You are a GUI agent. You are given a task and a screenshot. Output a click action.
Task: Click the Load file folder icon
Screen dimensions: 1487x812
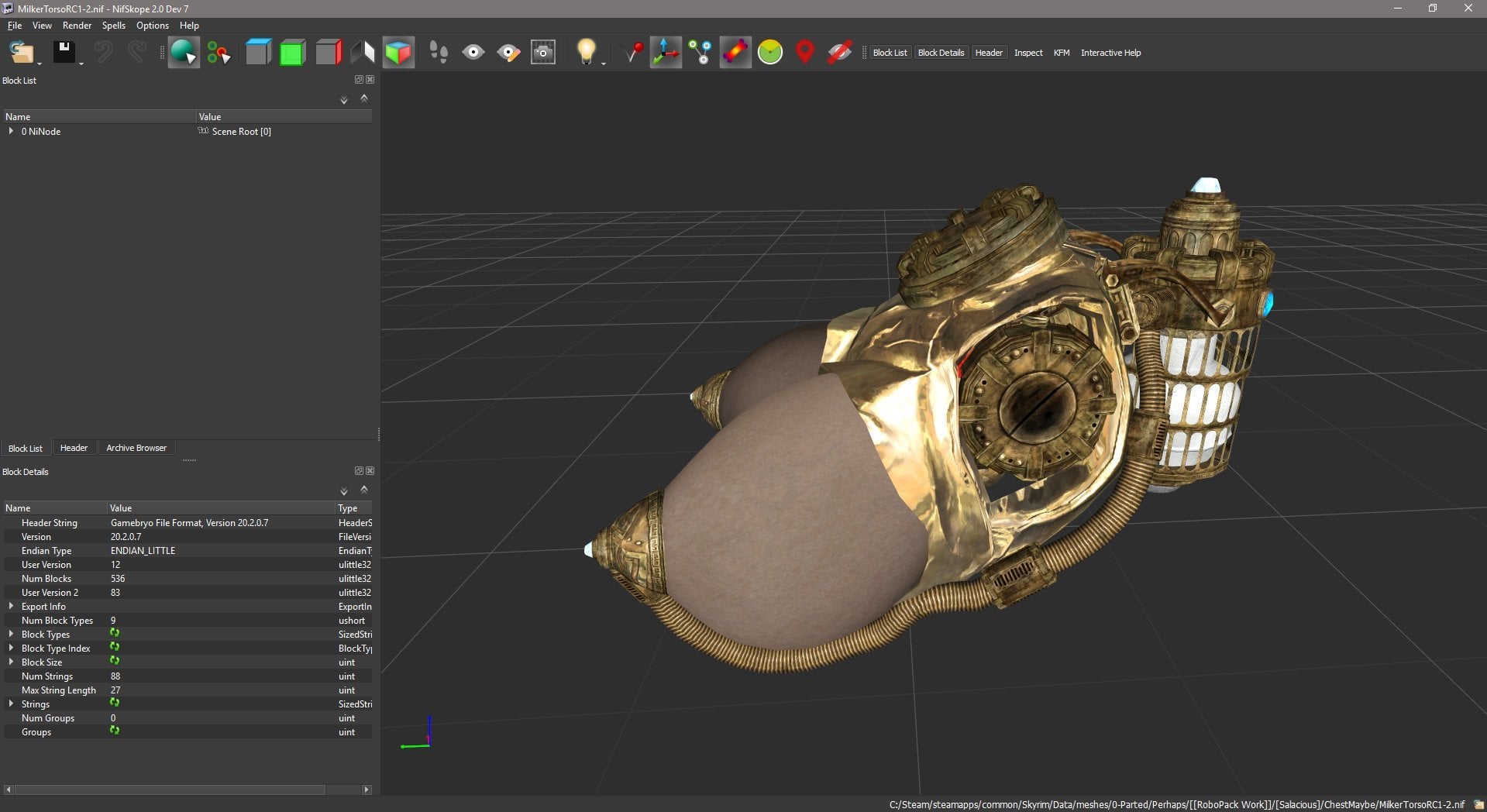click(x=21, y=53)
